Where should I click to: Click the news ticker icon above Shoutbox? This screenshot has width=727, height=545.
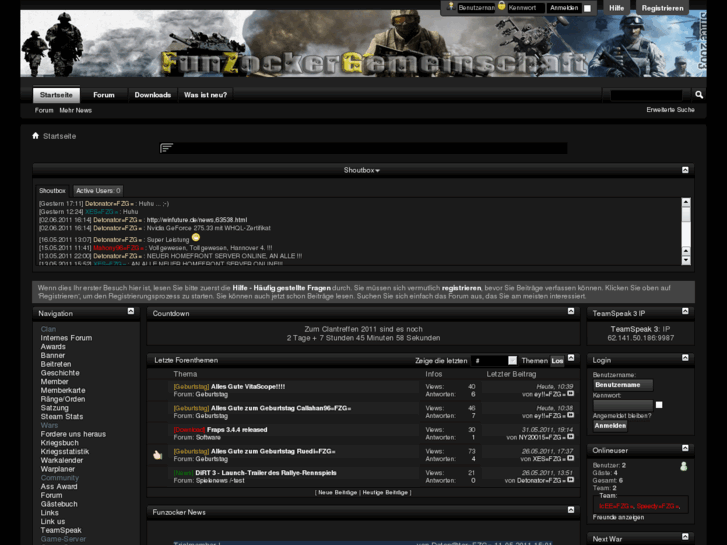166,147
